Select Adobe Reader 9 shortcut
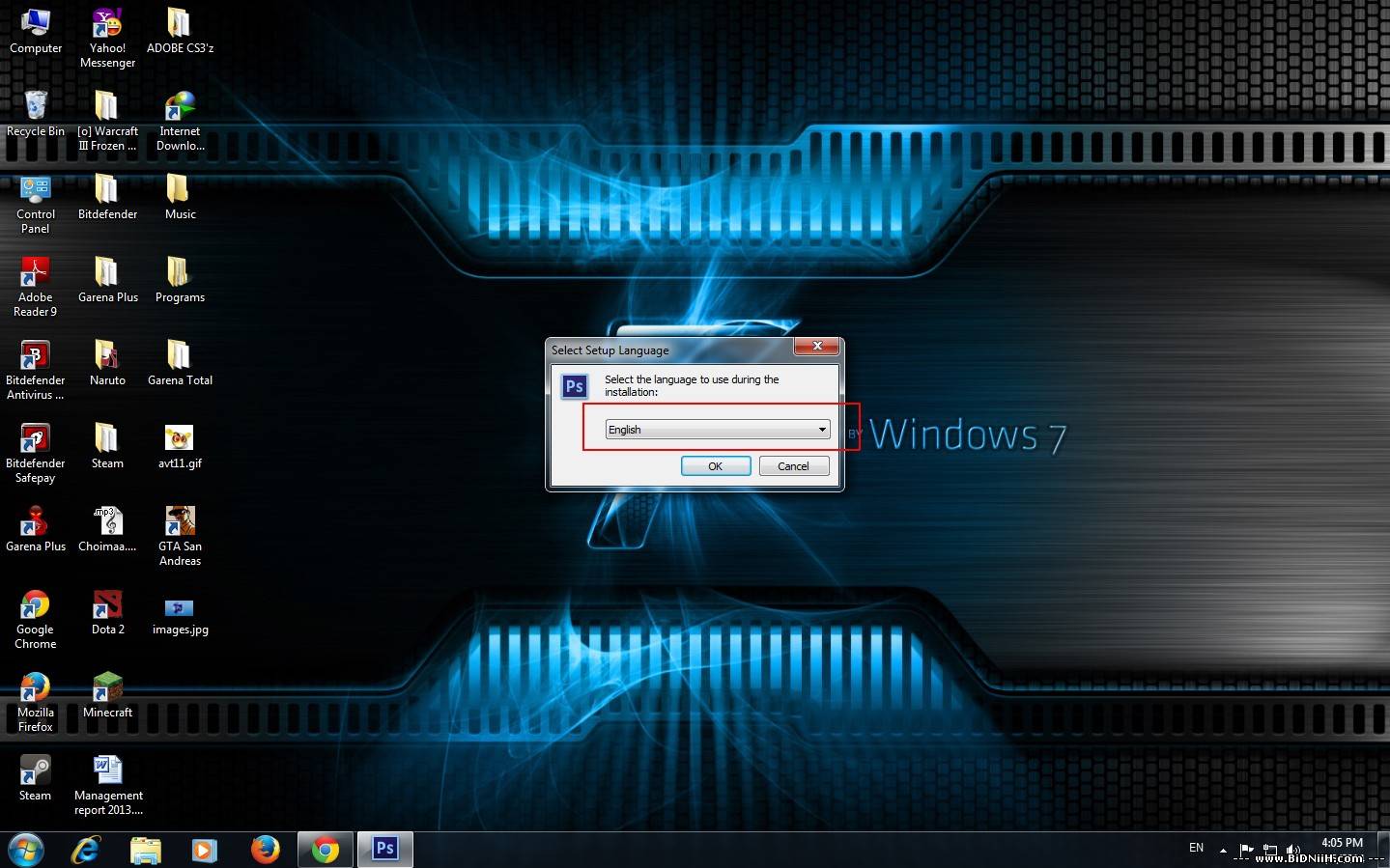This screenshot has width=1390, height=868. [x=36, y=287]
